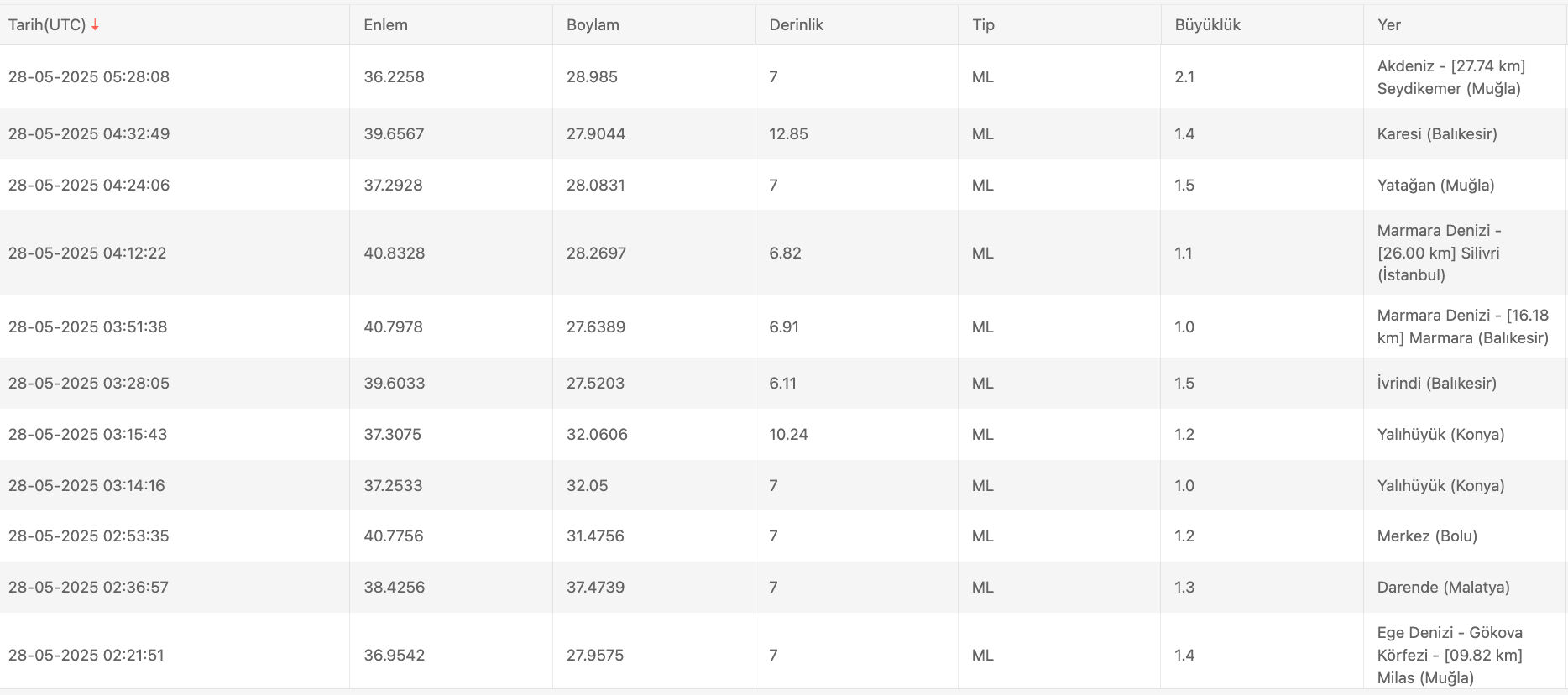Screen dimensions: 1568x695
Task: Click depth value 10.24 cell
Action: point(788,435)
